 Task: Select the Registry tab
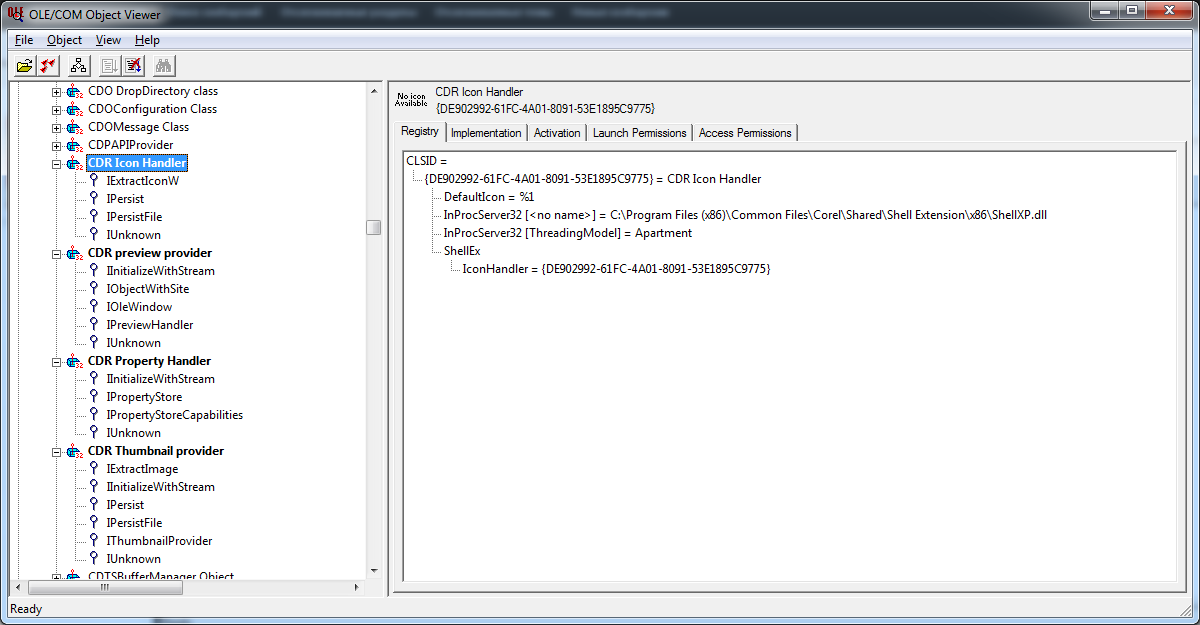coord(420,131)
